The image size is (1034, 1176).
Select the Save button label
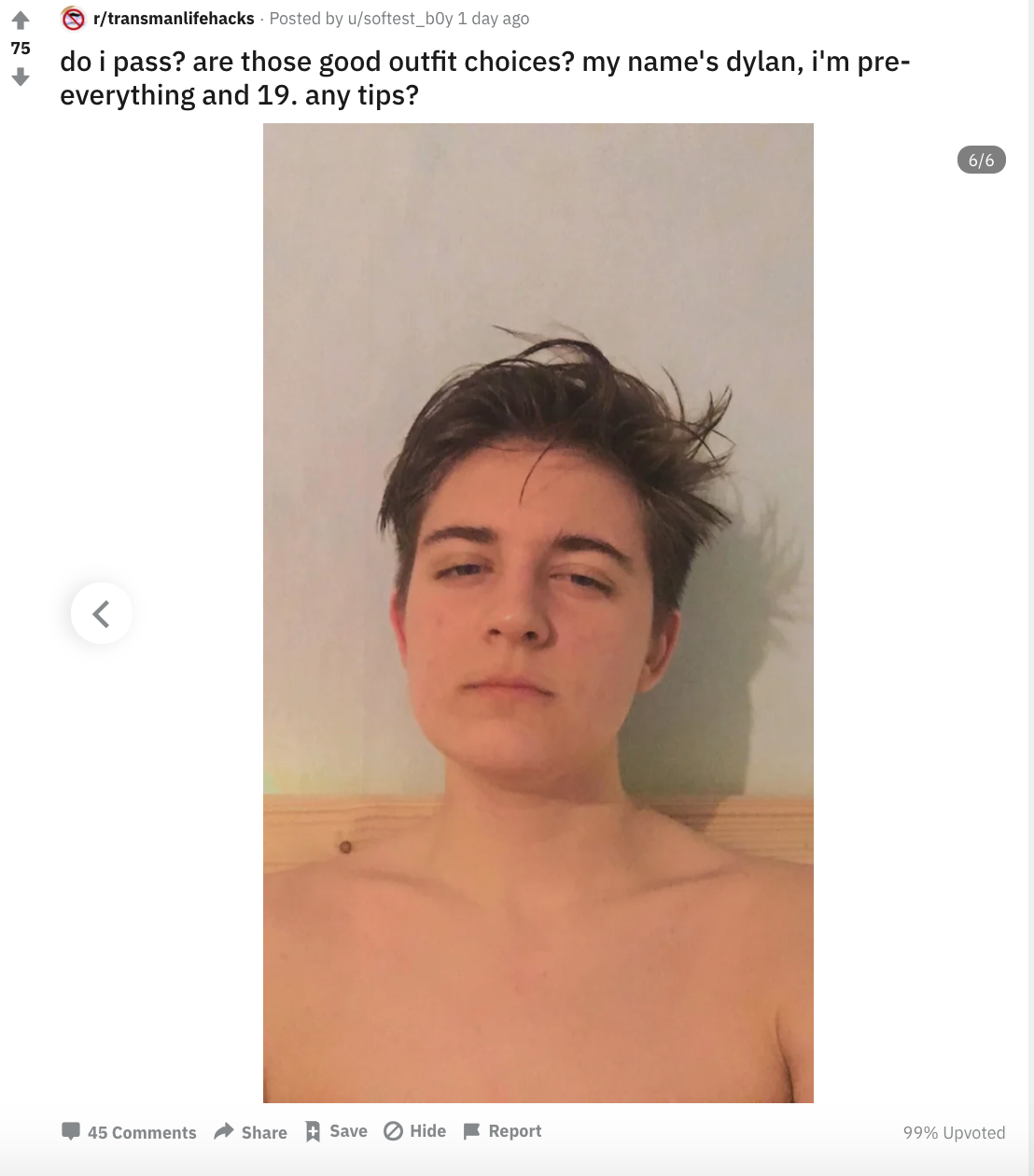[x=348, y=1131]
